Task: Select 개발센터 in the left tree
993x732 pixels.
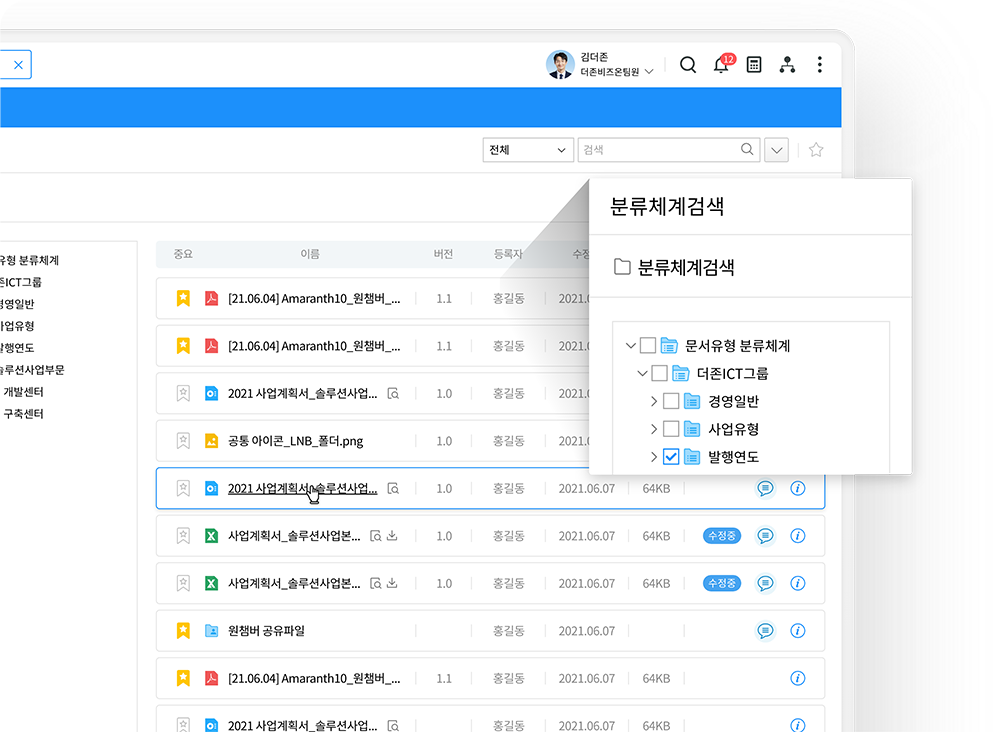Action: coord(23,392)
